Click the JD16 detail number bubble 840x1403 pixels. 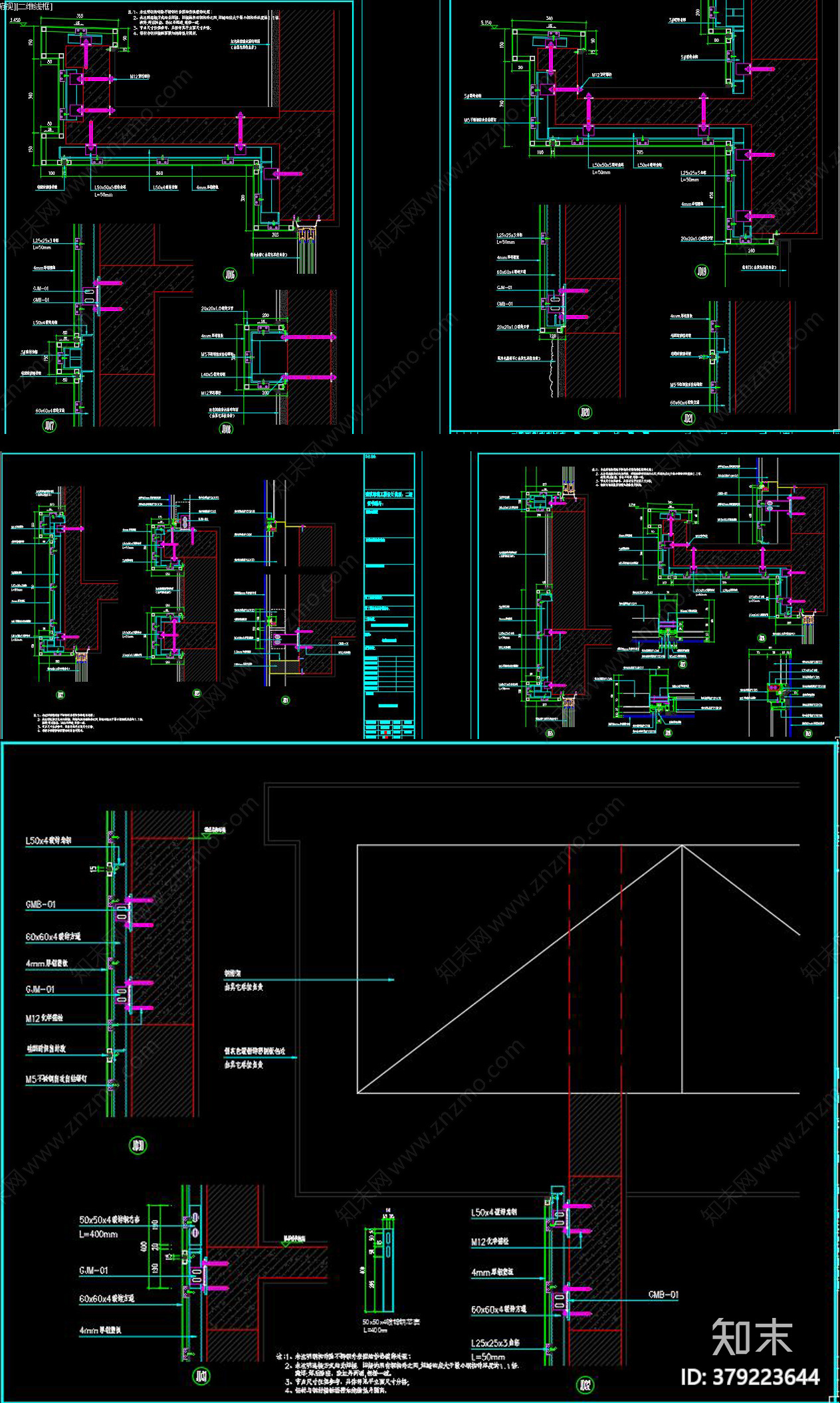[230, 274]
